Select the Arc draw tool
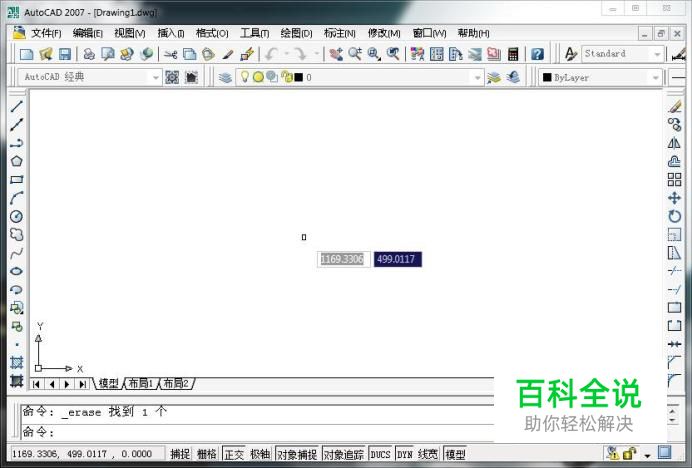Screen dimensions: 692x468 coord(17,198)
